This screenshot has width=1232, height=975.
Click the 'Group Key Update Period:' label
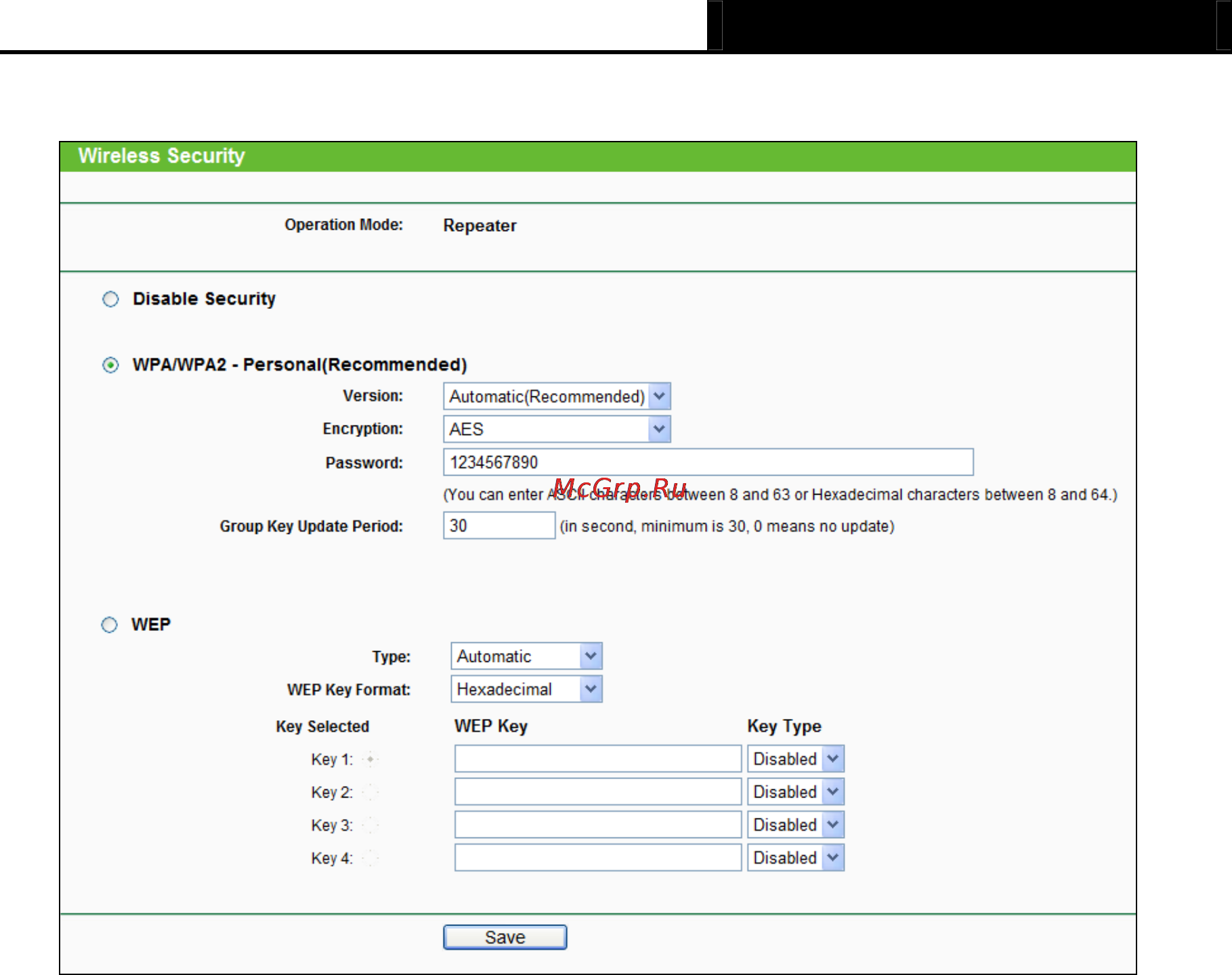click(312, 526)
